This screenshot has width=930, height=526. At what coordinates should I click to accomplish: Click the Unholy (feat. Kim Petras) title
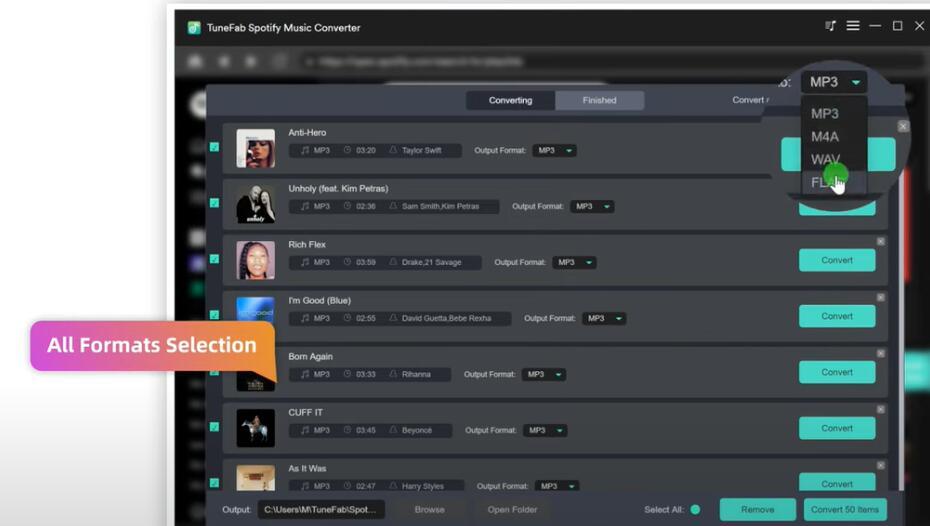[338, 189]
